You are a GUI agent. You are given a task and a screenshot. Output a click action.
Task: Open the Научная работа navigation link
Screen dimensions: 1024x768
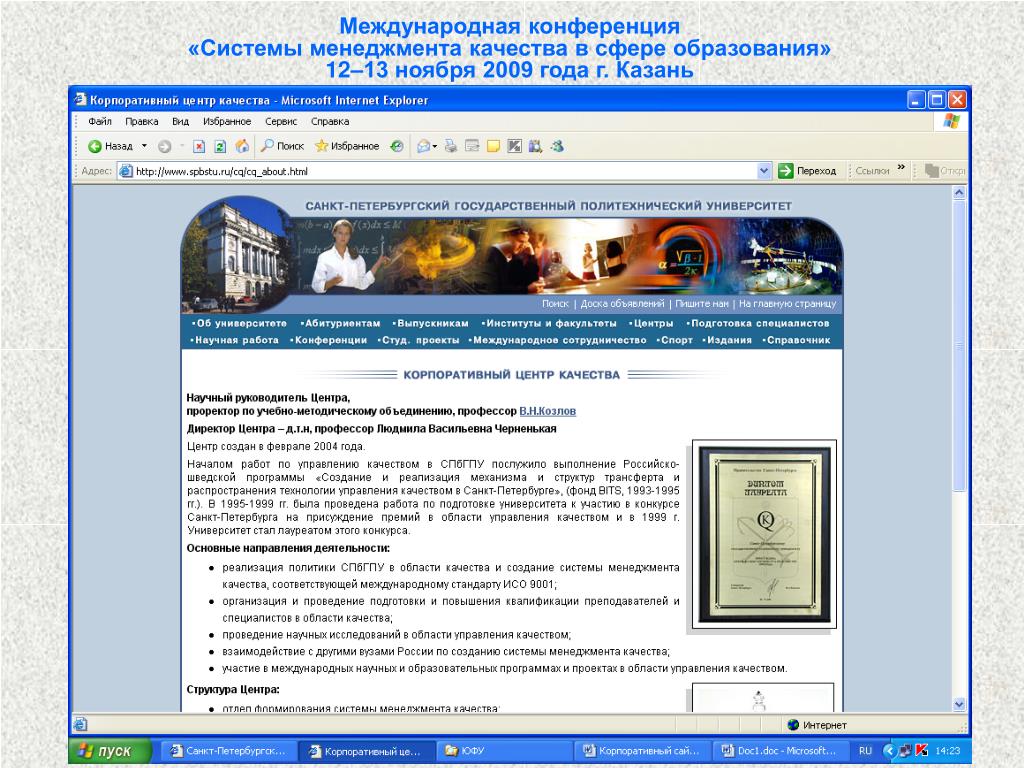(x=236, y=340)
